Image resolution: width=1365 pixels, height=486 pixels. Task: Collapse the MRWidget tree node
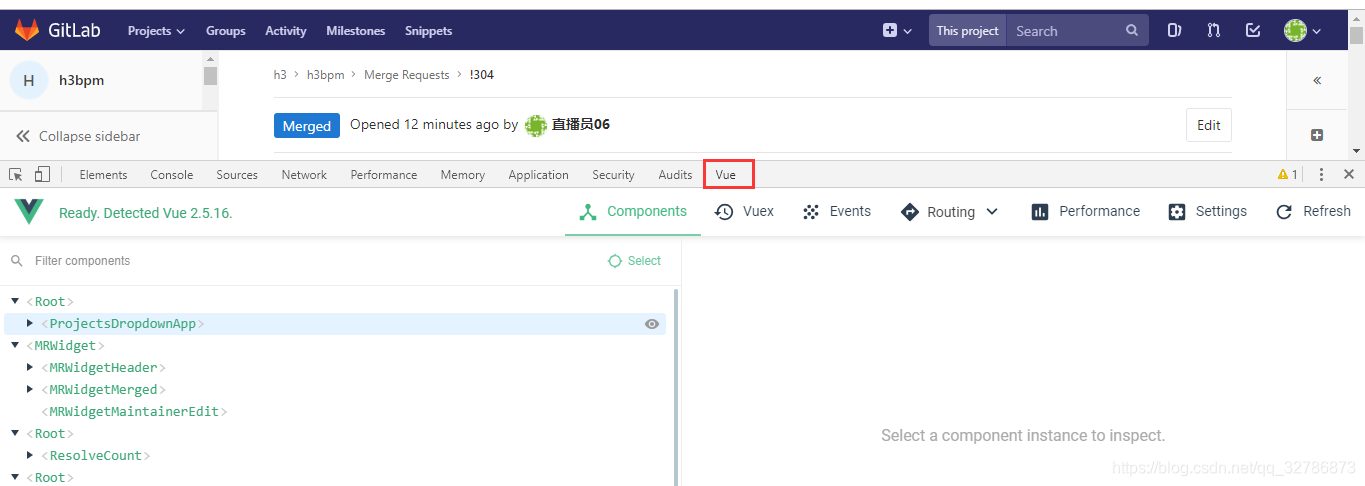coord(15,345)
